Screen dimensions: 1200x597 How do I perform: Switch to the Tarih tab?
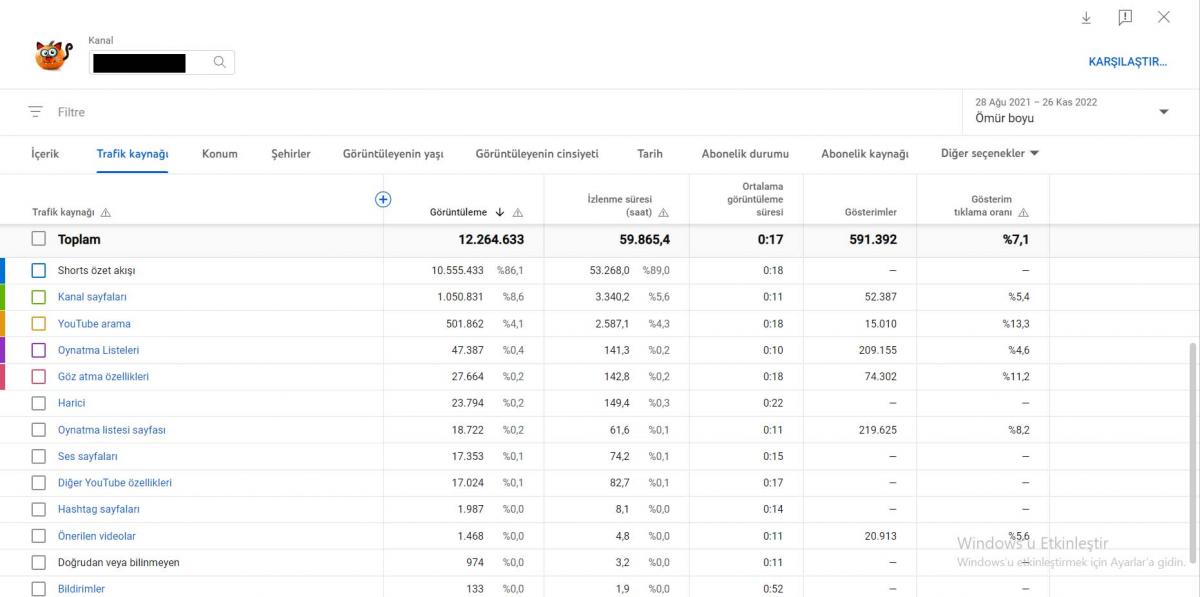point(650,154)
